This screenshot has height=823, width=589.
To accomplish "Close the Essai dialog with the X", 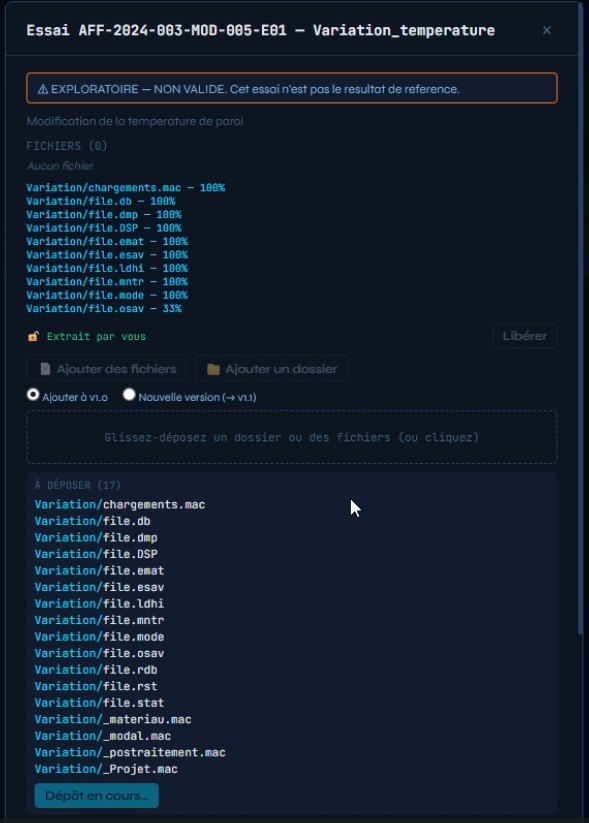I will tap(546, 30).
